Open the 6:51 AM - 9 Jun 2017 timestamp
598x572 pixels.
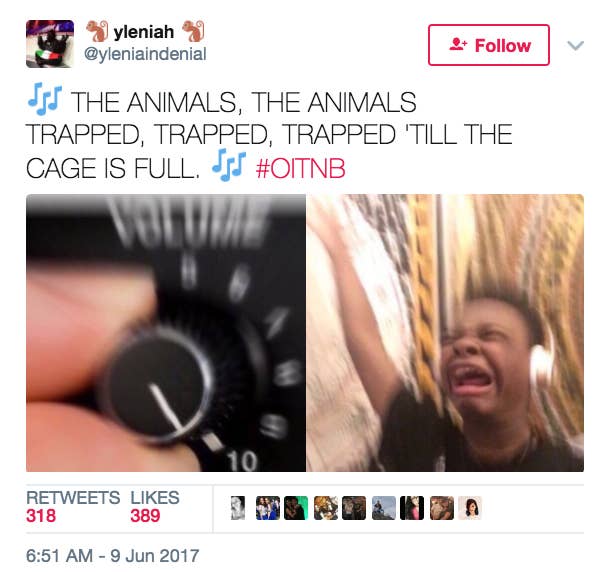click(113, 555)
